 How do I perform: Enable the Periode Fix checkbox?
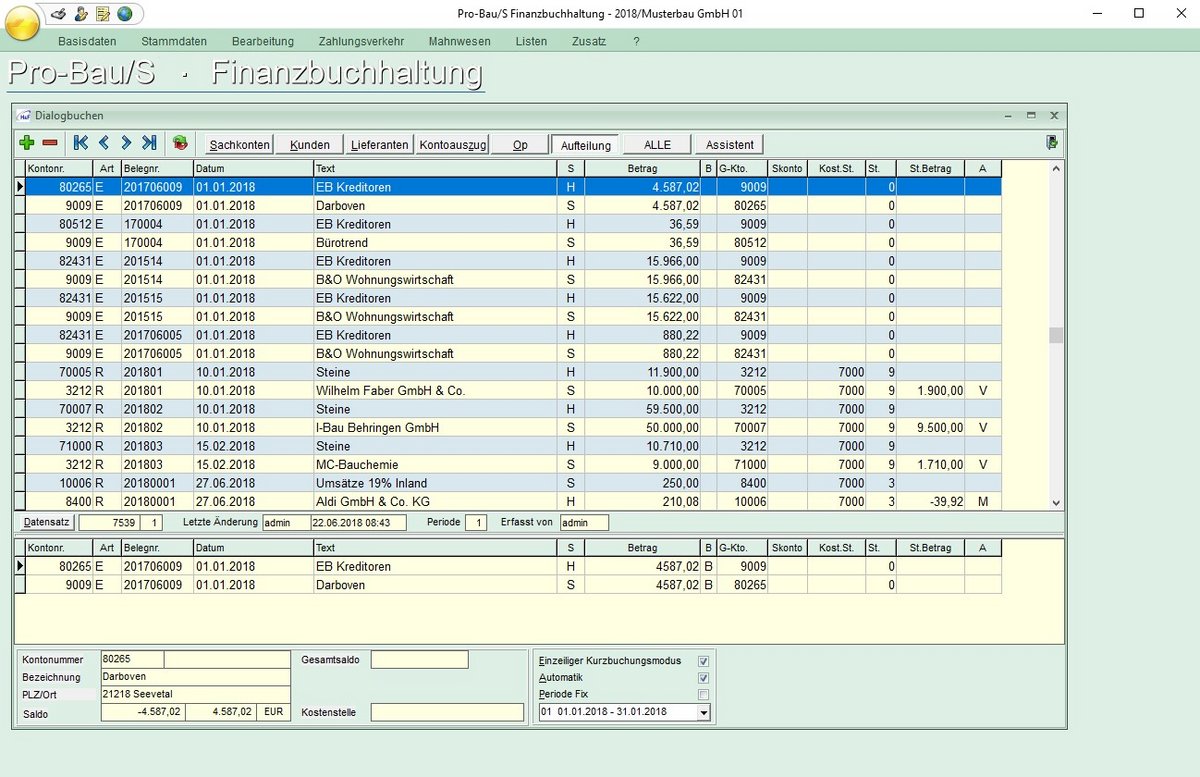pos(703,695)
